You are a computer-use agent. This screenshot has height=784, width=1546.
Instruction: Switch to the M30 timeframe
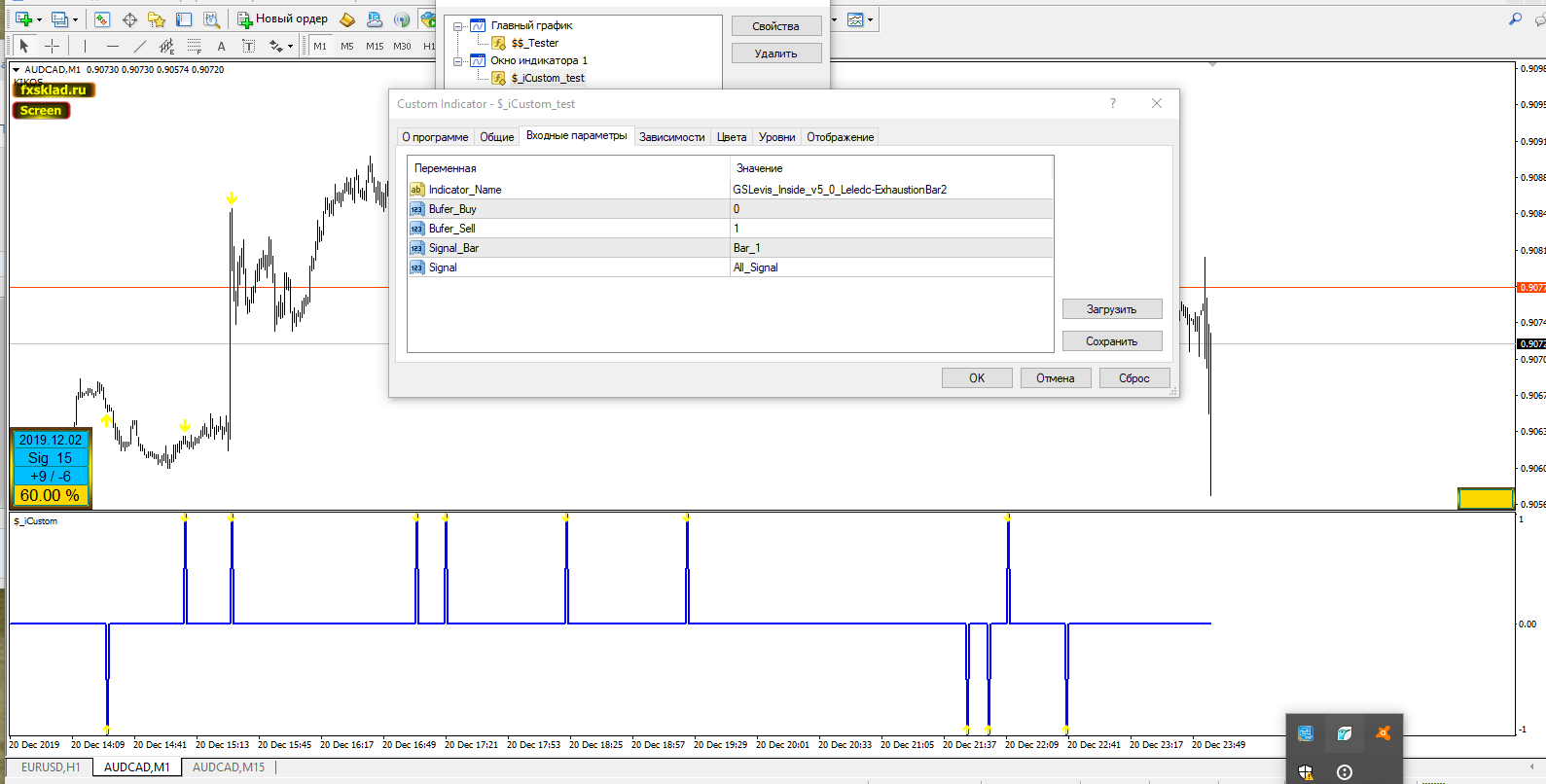pyautogui.click(x=402, y=46)
